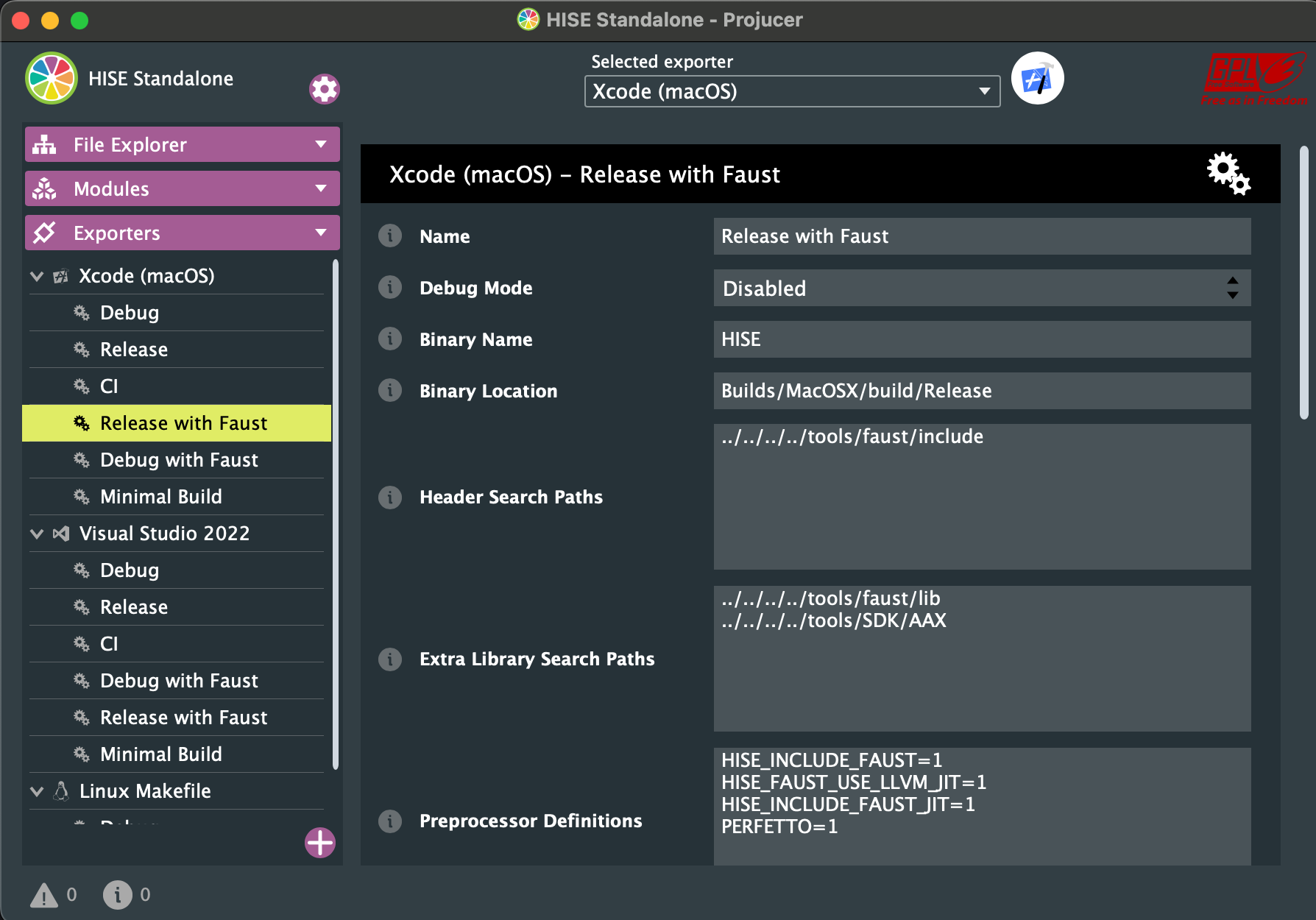Viewport: 1316px width, 920px height.
Task: Select the Linux Makefile exporter
Action: pyautogui.click(x=177, y=791)
